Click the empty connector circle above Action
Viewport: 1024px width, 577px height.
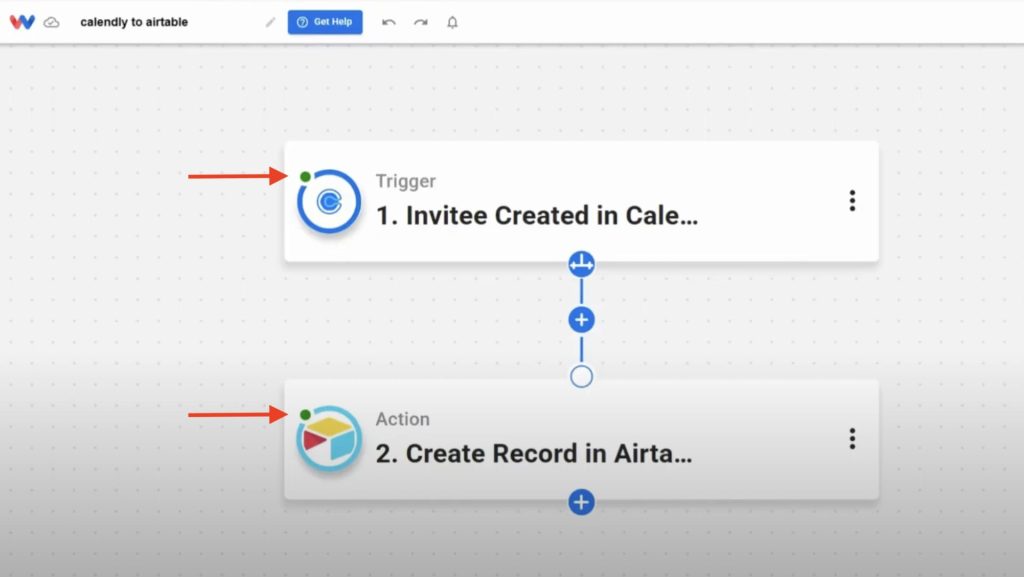point(581,377)
